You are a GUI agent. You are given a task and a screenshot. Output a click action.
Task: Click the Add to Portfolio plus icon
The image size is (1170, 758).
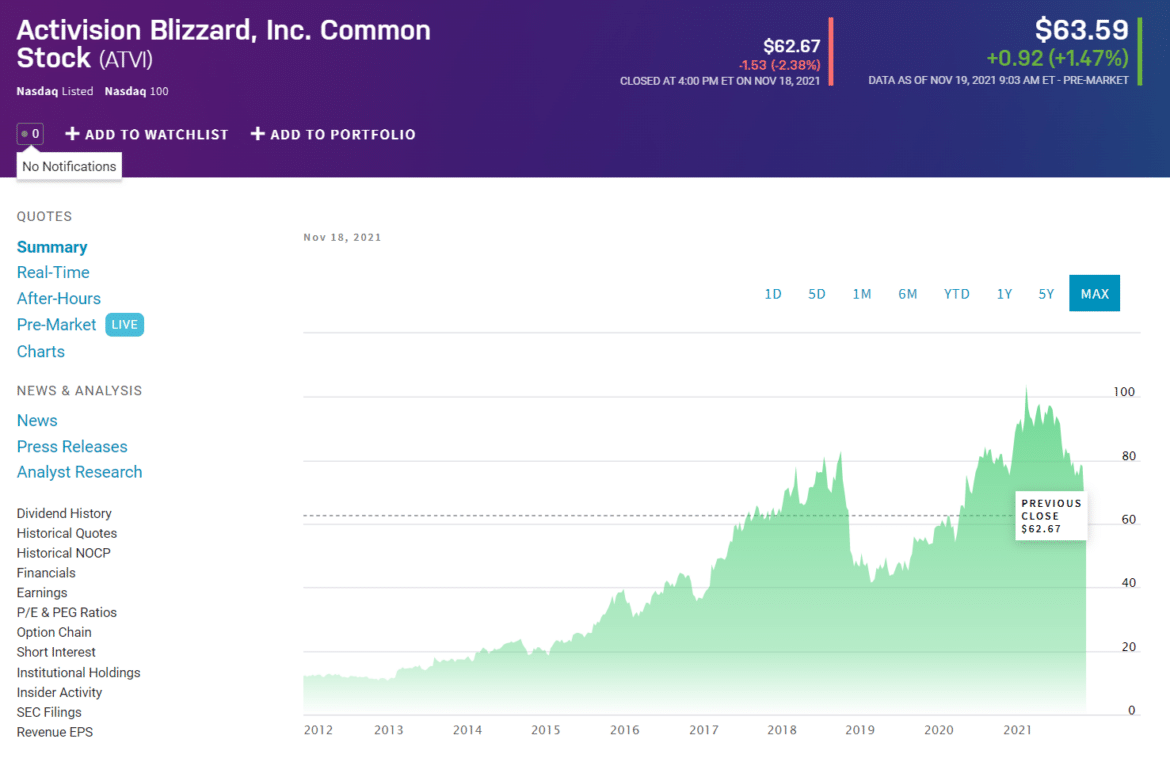coord(258,133)
